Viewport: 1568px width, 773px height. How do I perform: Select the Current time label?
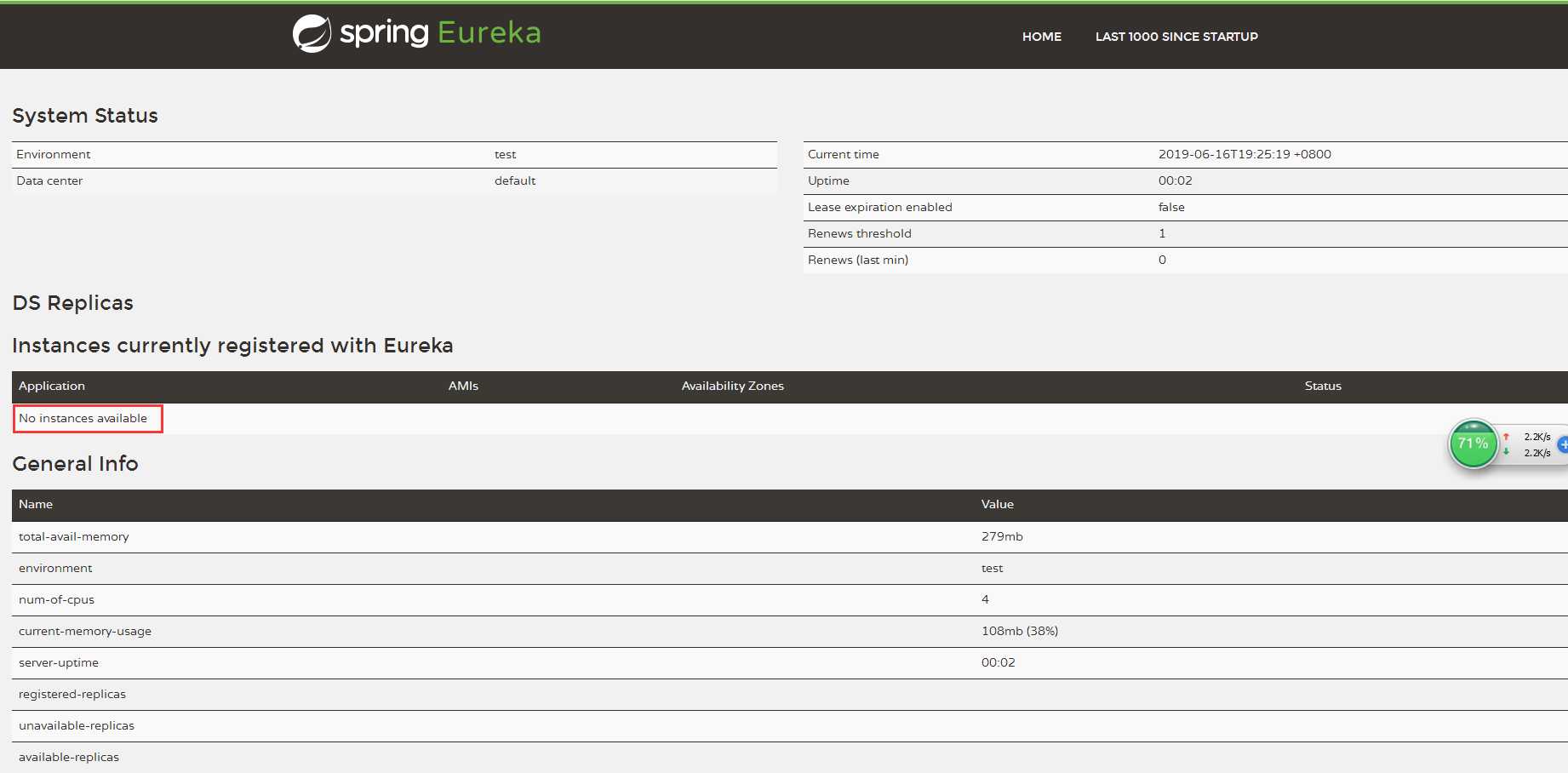pyautogui.click(x=844, y=154)
